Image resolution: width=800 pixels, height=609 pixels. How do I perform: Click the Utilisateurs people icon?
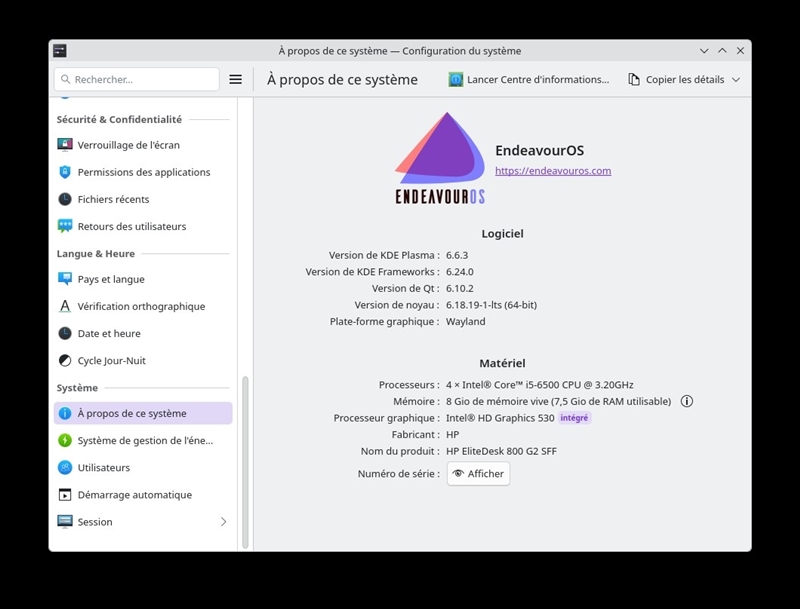[66, 467]
